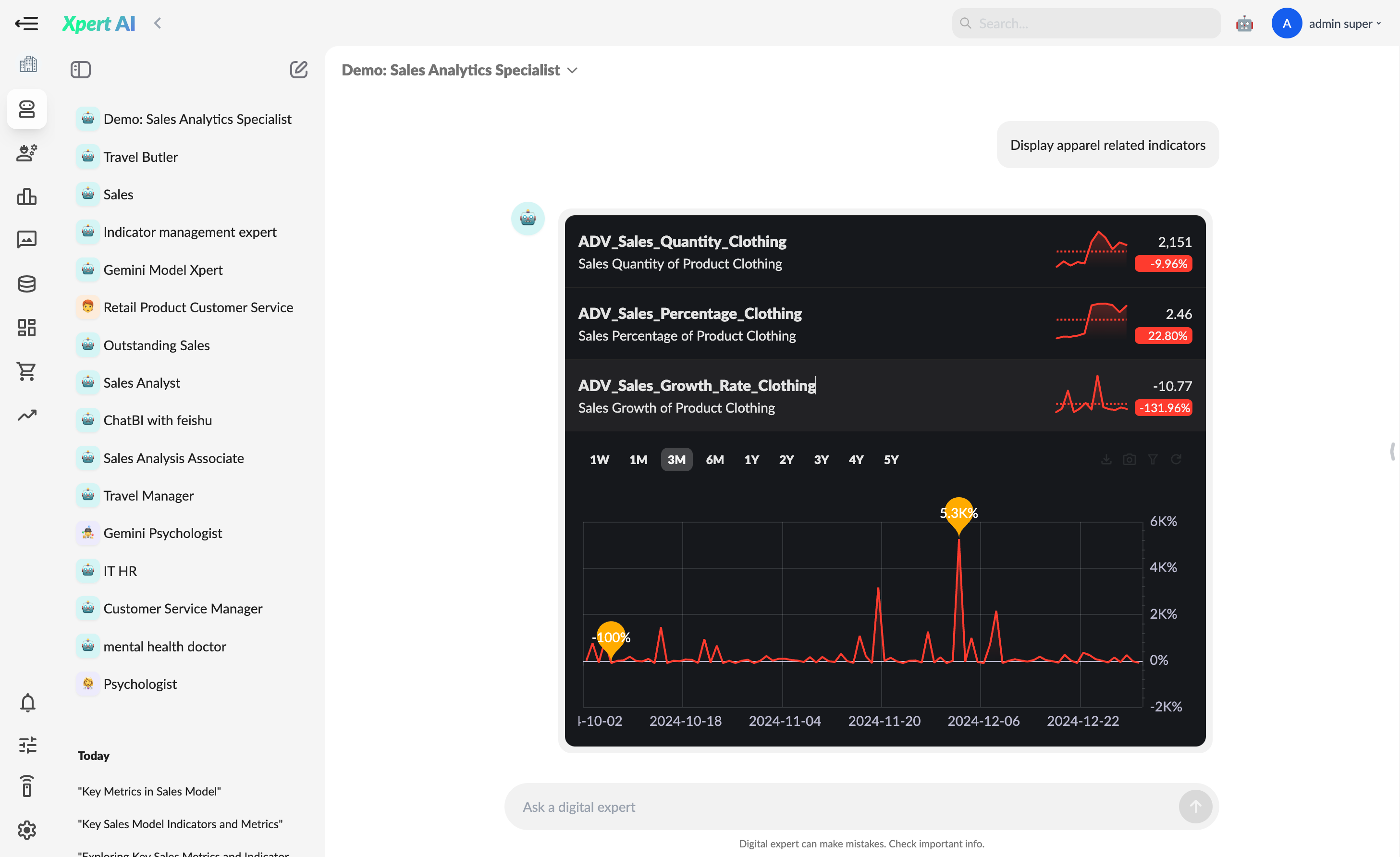Viewport: 1400px width, 857px height.
Task: Click the Display apparel related indicators suggestion
Action: pos(1107,144)
